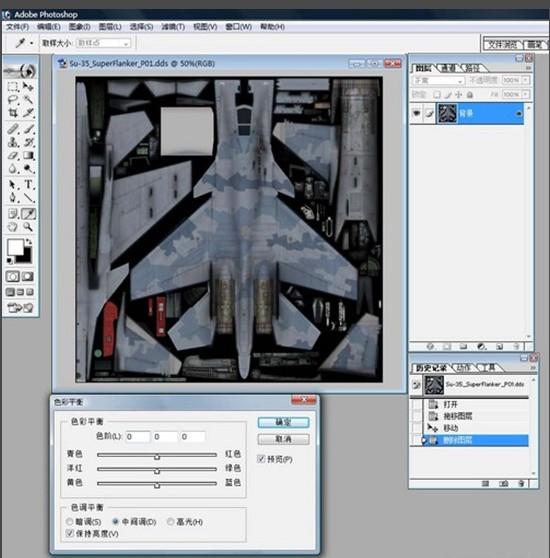Select the Brush tool

coord(28,128)
